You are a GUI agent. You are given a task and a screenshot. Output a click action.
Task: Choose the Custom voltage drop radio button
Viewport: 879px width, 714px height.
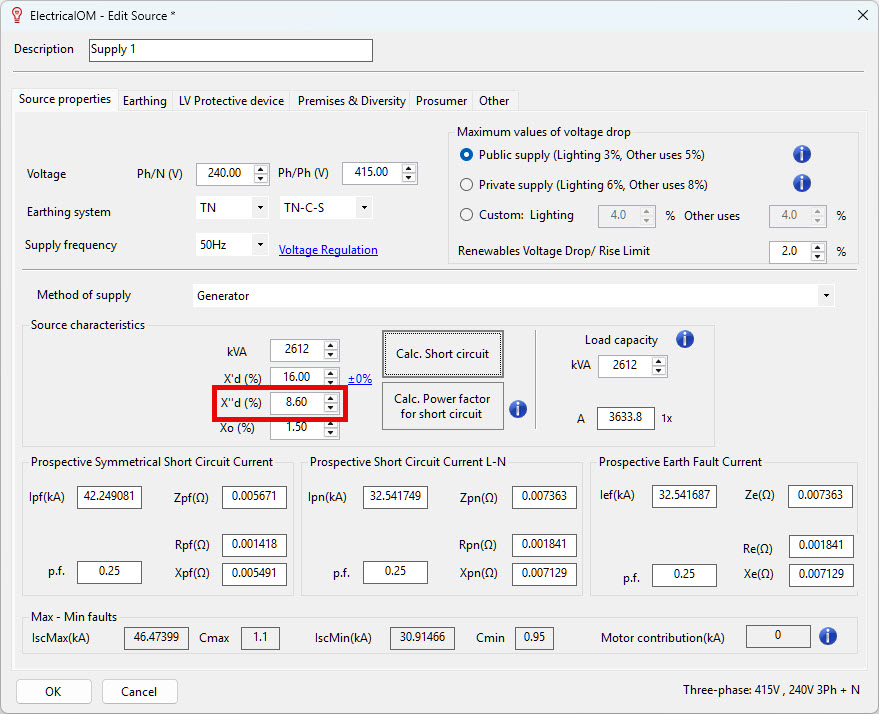click(466, 215)
